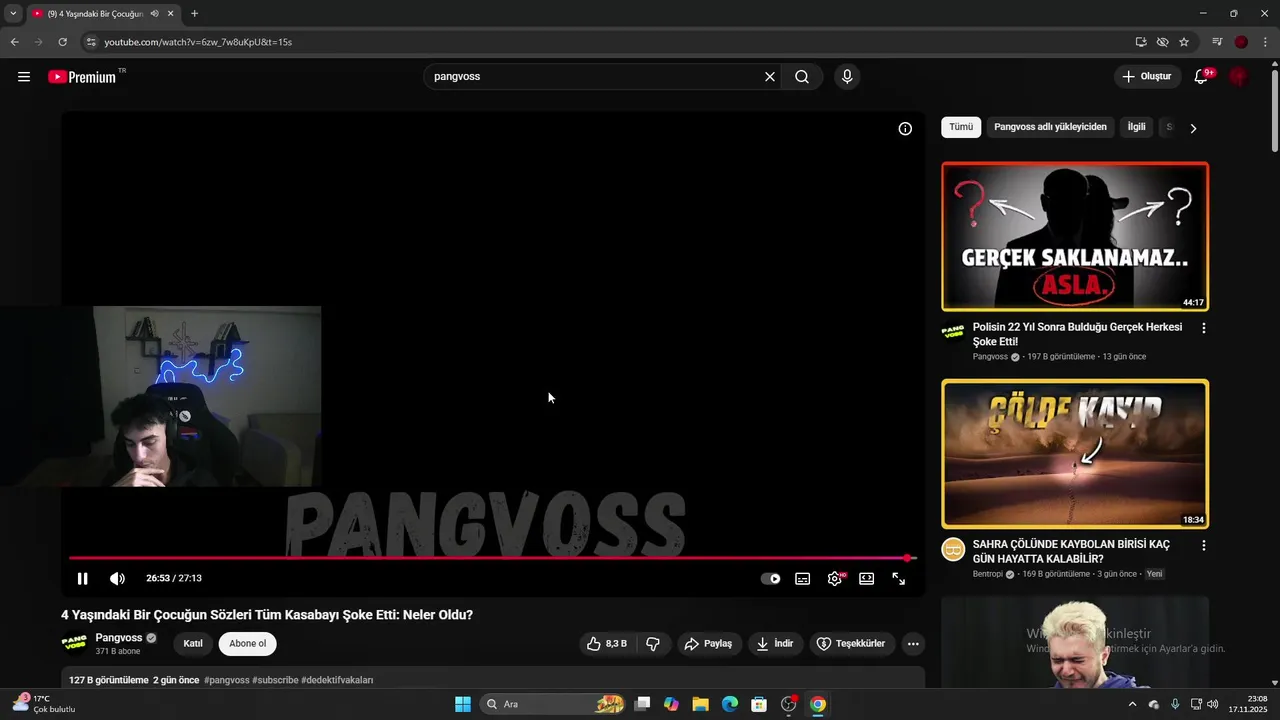
Task: Close the YouTube browser tab
Action: pos(171,14)
